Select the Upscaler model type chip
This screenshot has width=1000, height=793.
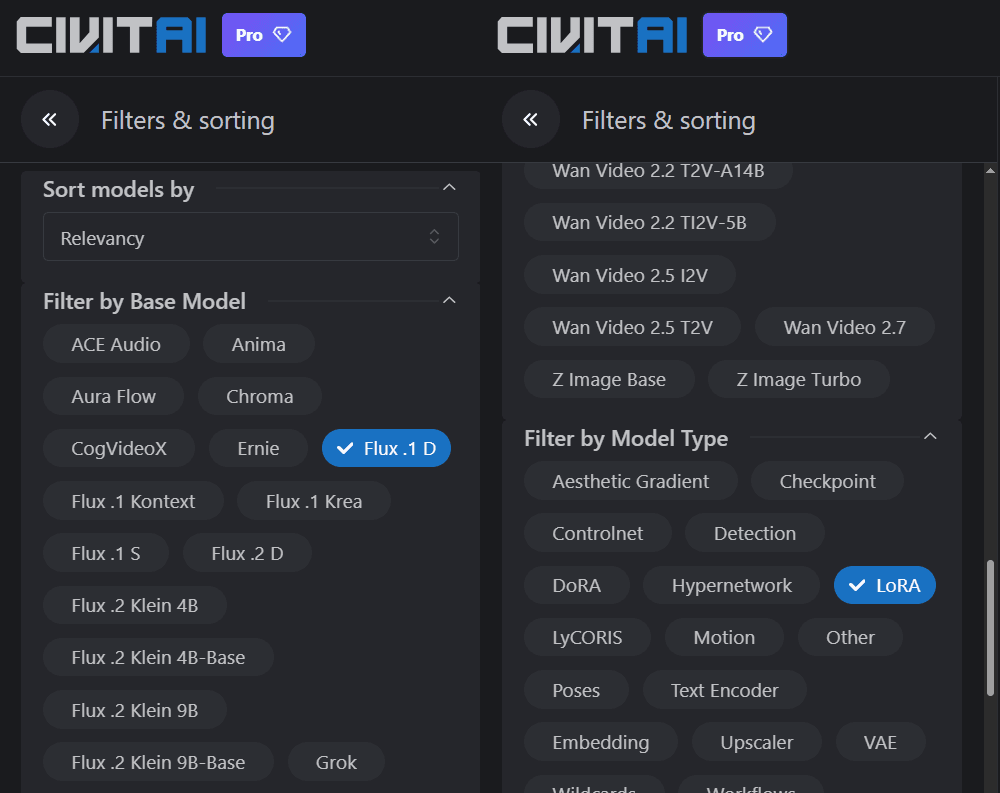pyautogui.click(x=756, y=742)
